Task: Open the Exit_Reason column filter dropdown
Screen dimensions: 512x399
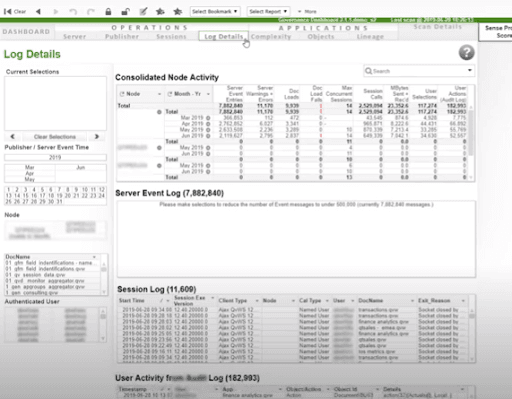Action: point(463,301)
